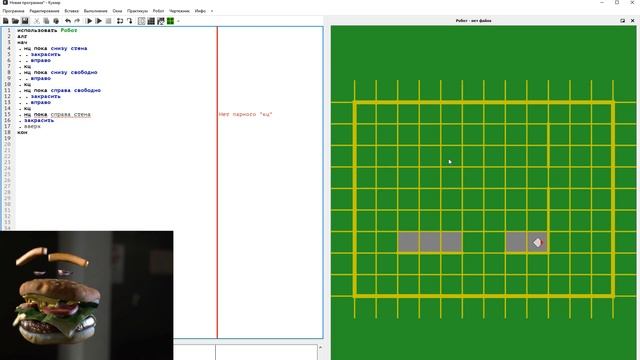Toggle the variables window icon
The image size is (640, 360).
(x=141, y=21)
